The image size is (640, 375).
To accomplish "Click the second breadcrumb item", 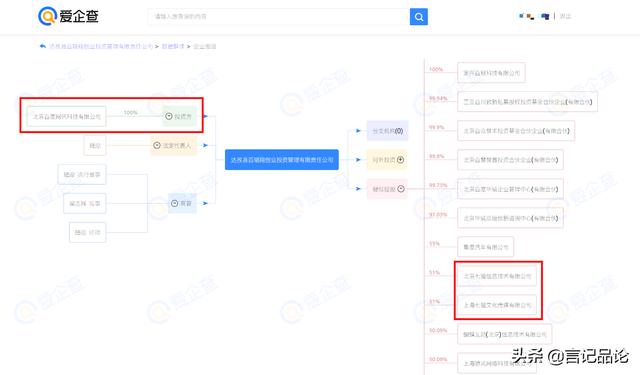I will click(173, 46).
